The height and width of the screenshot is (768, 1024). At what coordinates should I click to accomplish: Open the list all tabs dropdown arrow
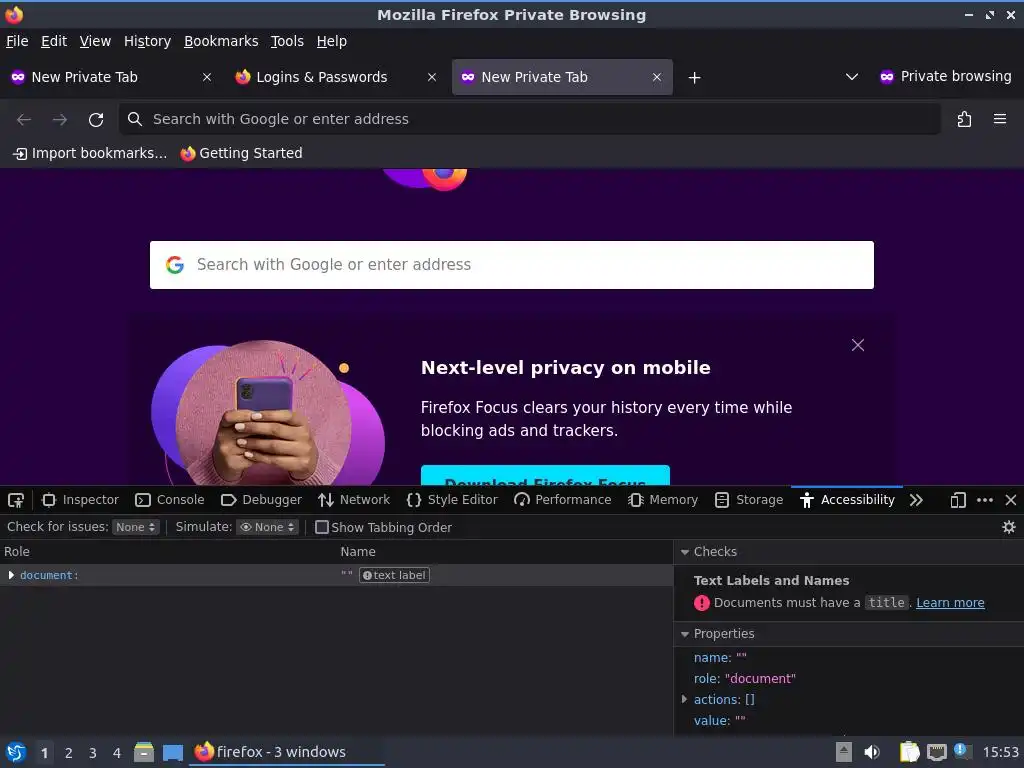852,77
